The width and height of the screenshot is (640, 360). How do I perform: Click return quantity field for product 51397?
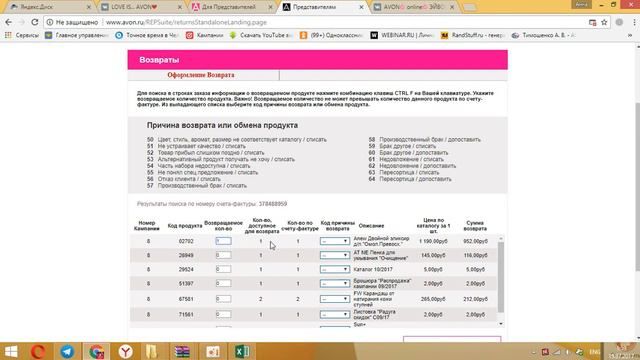click(x=223, y=283)
